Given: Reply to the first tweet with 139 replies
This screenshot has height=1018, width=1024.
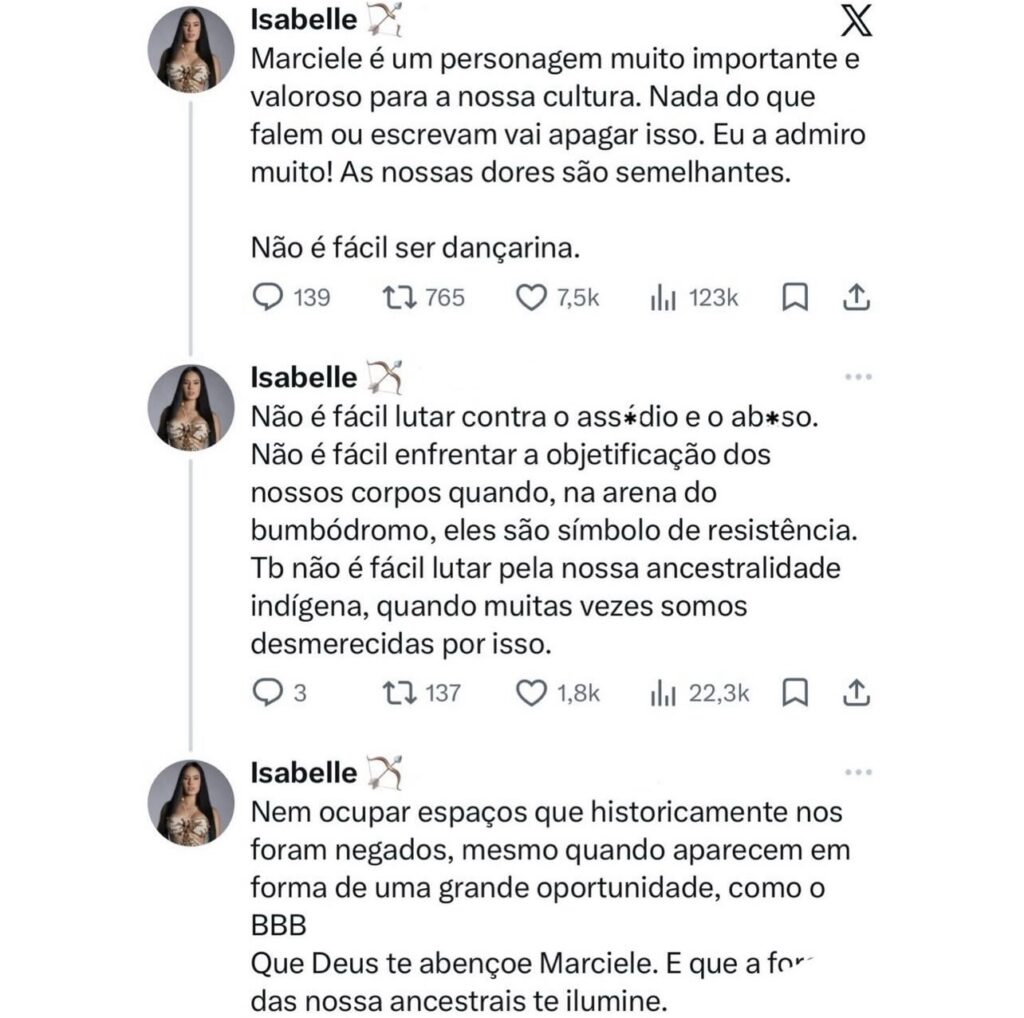Looking at the screenshot, I should [267, 297].
